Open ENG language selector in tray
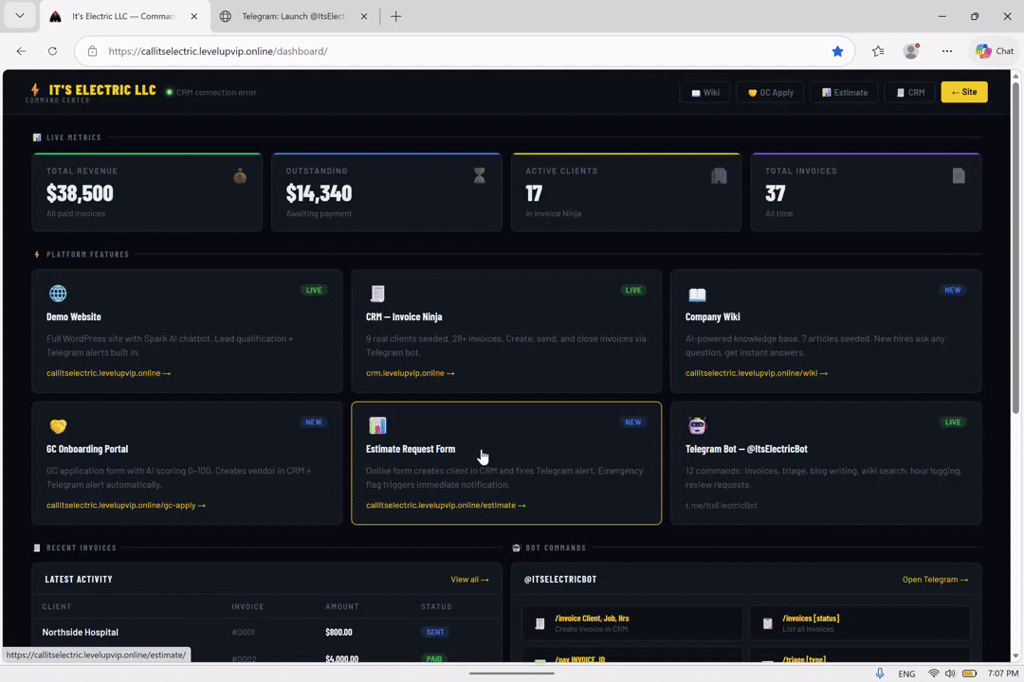Viewport: 1024px width, 682px height. tap(906, 674)
